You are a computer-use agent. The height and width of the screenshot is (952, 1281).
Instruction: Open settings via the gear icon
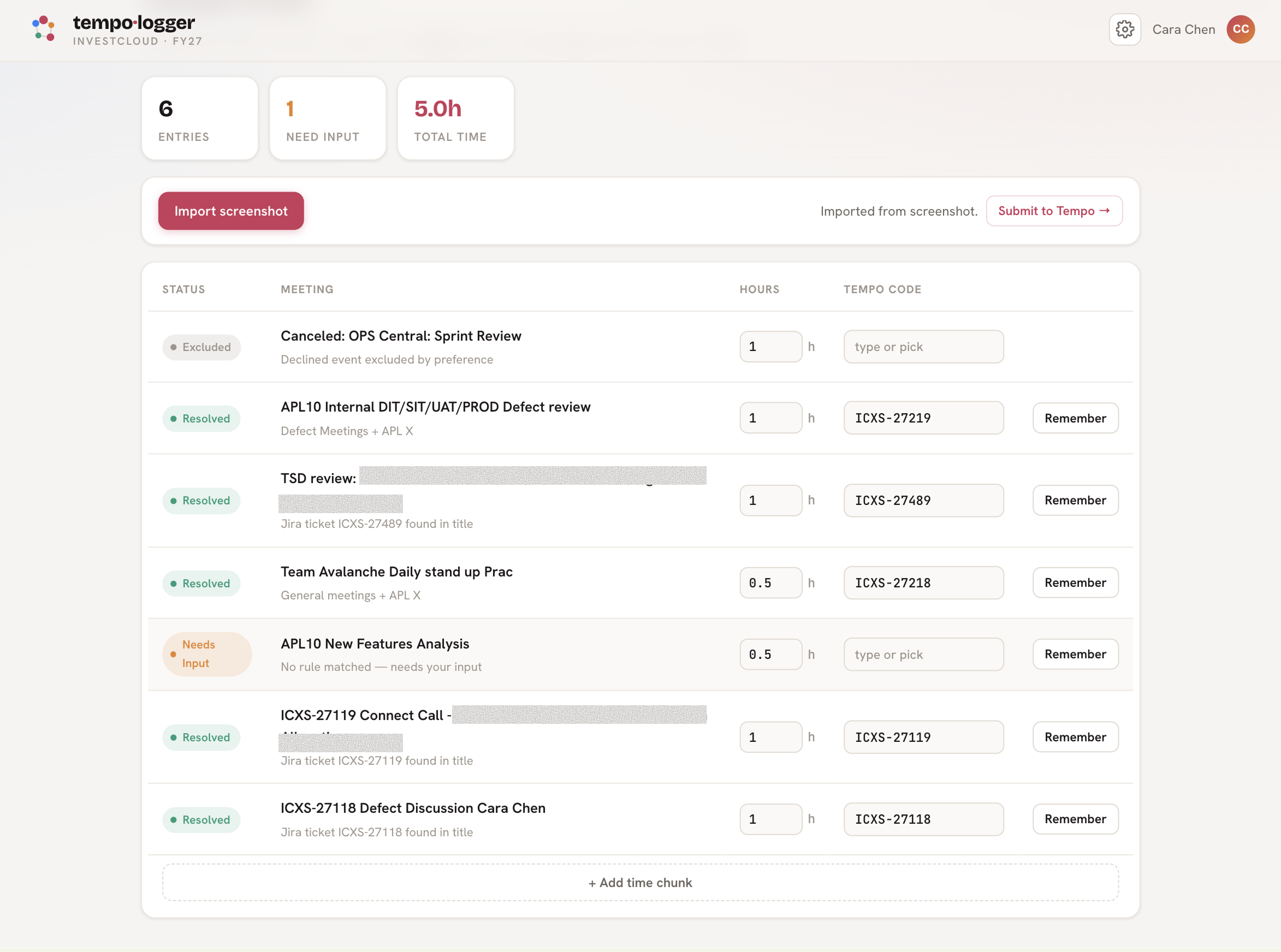1124,29
